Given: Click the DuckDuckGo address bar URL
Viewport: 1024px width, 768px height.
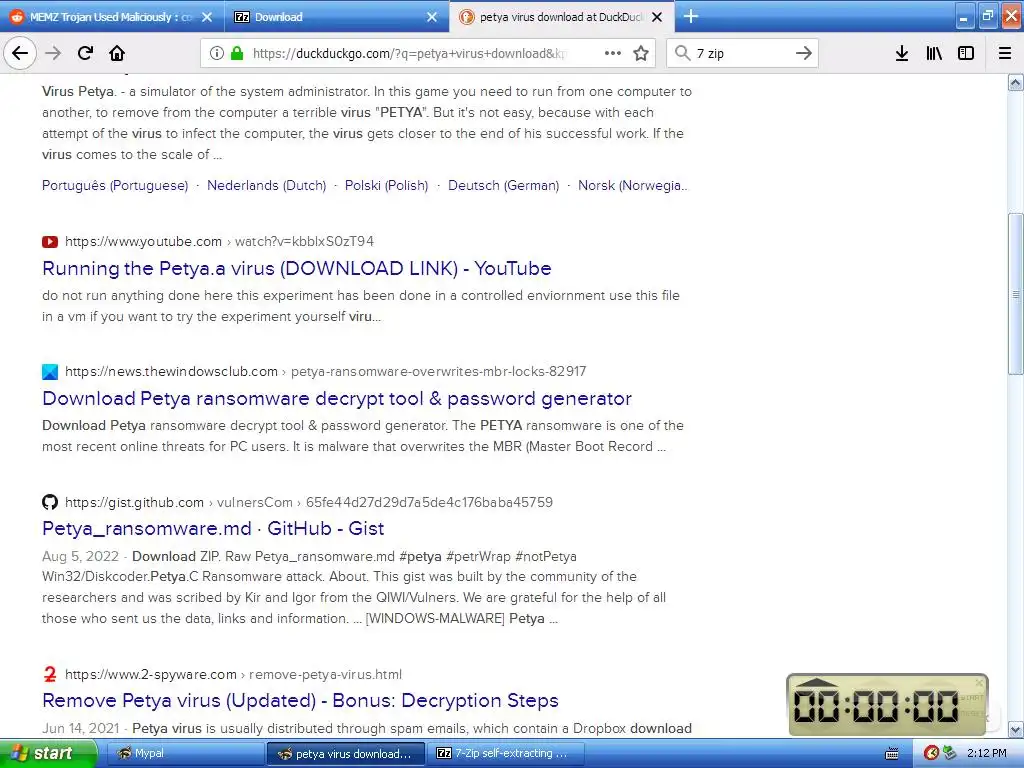Looking at the screenshot, I should (x=409, y=53).
